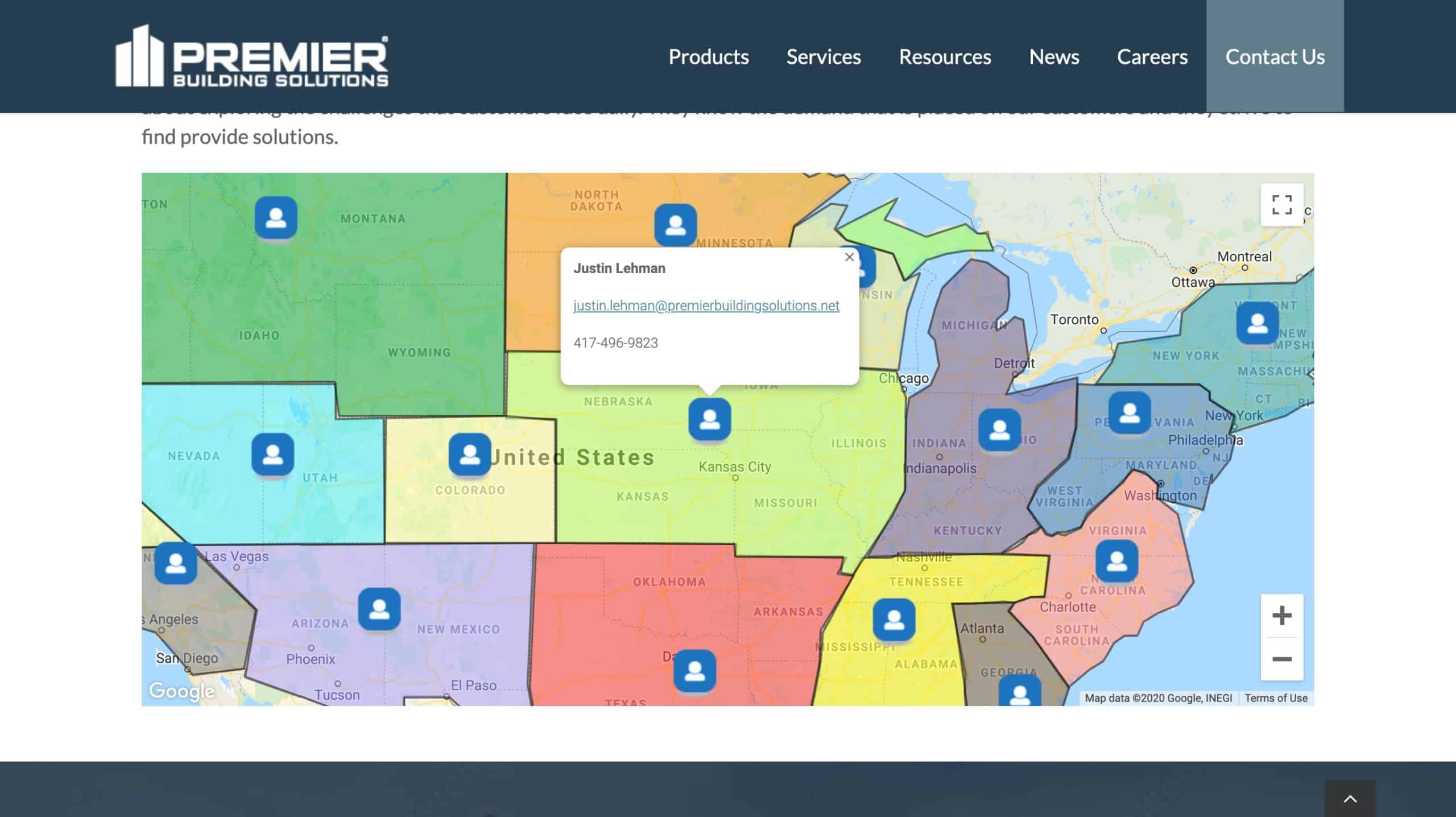Viewport: 1456px width, 817px height.
Task: Click the scroll-to-top arrow button
Action: coord(1350,799)
